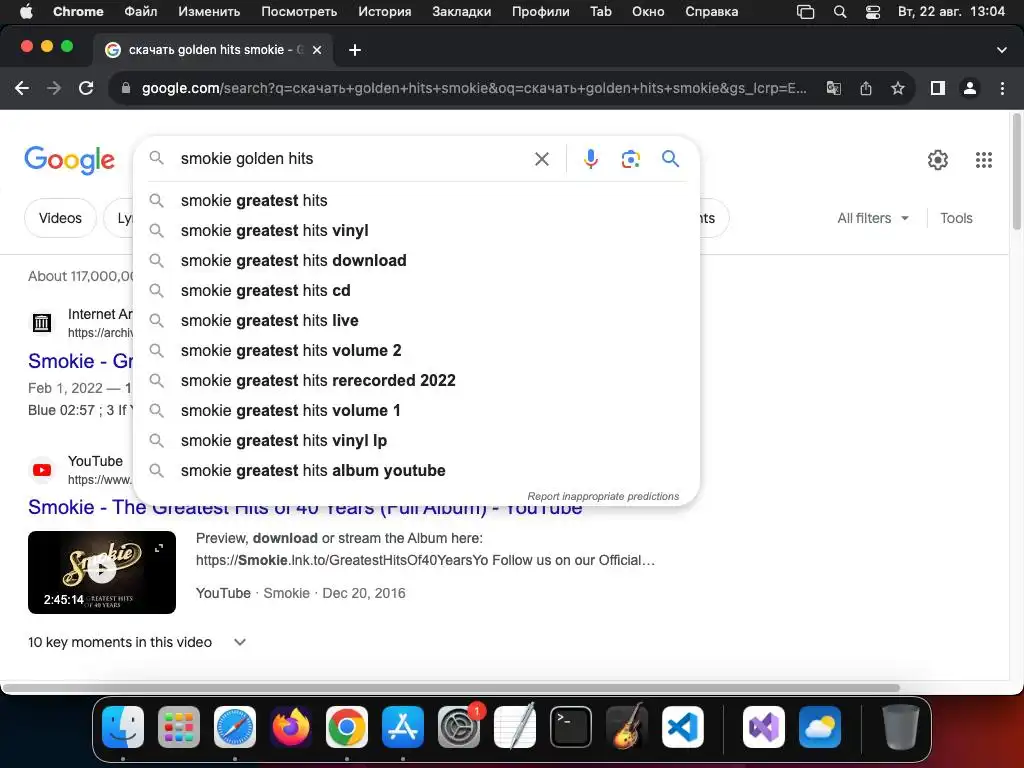Open the Internet Archive Smokie result
Viewport: 1024px width, 768px height.
[x=80, y=361]
